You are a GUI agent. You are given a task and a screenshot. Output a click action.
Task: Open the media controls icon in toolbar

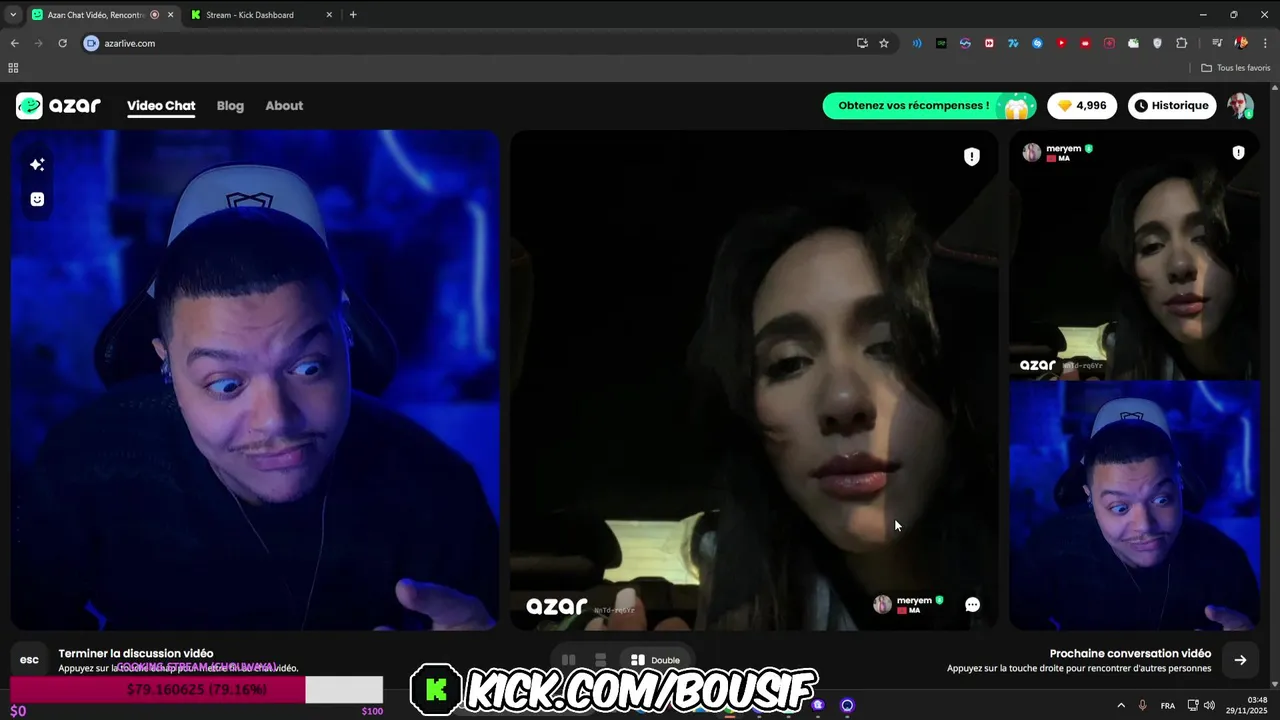point(1217,43)
